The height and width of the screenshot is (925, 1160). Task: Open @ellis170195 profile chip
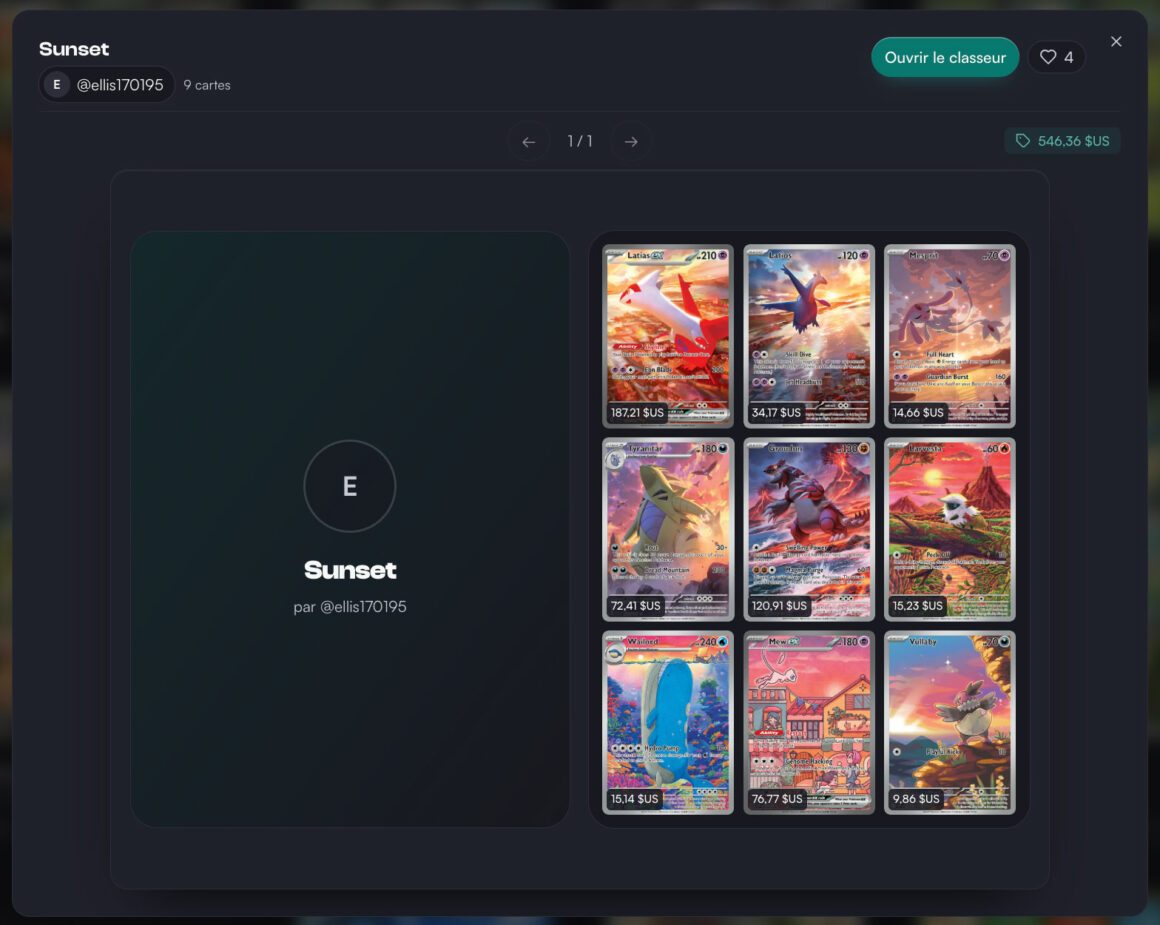[107, 84]
